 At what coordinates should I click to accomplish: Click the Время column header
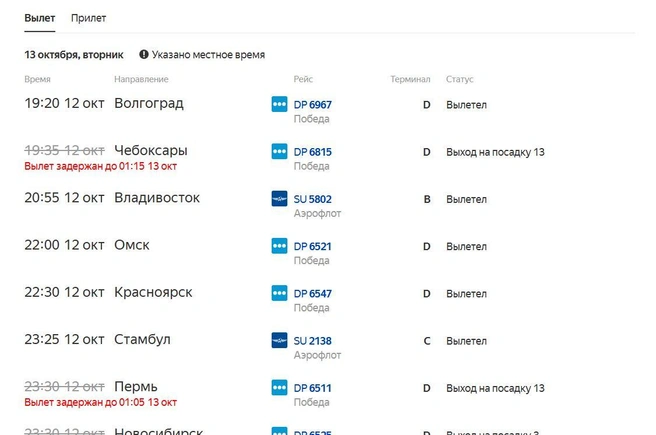[37, 79]
